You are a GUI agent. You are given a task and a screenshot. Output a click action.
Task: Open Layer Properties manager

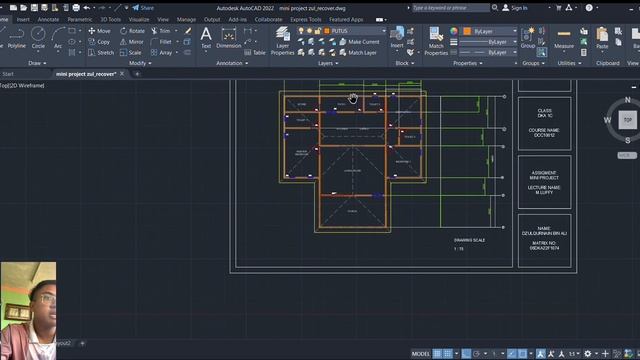click(282, 40)
